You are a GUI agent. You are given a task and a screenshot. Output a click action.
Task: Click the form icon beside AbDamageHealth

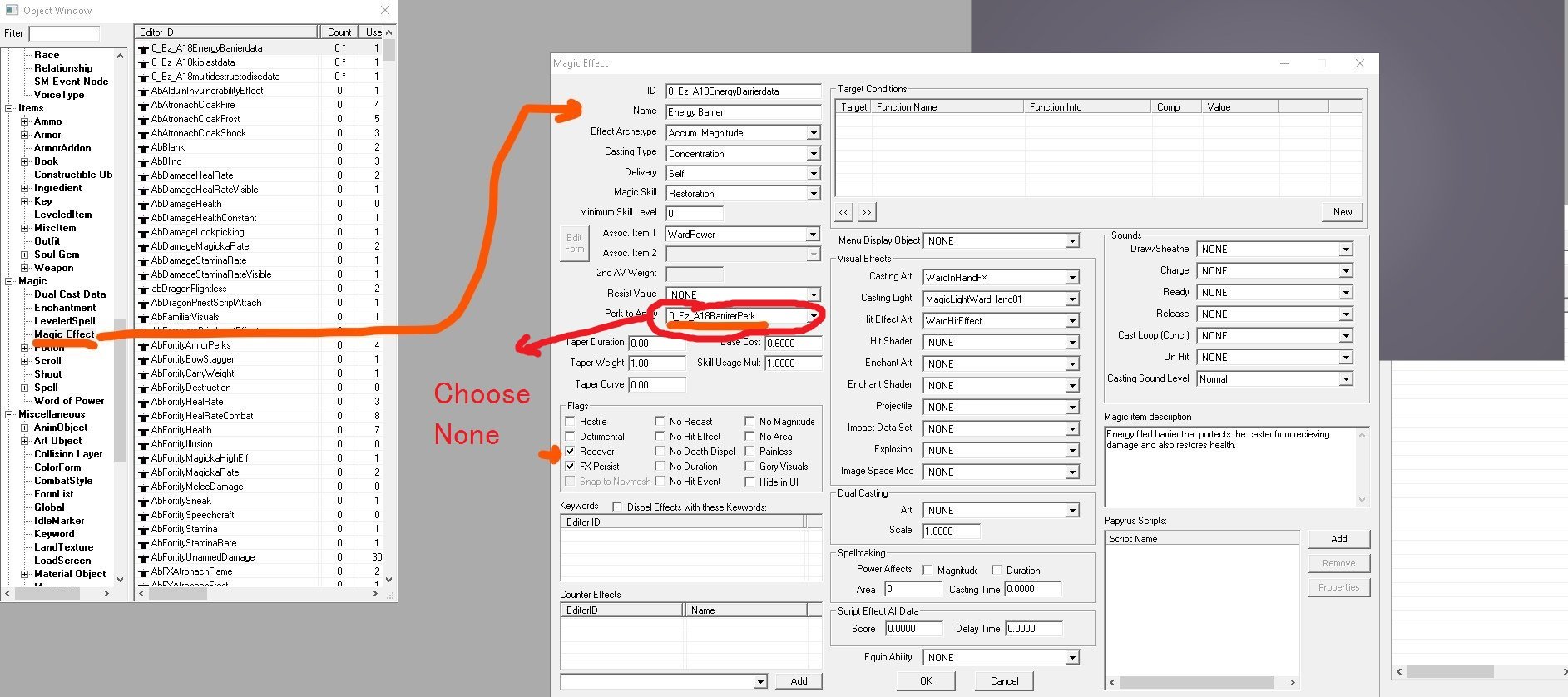[x=143, y=205]
